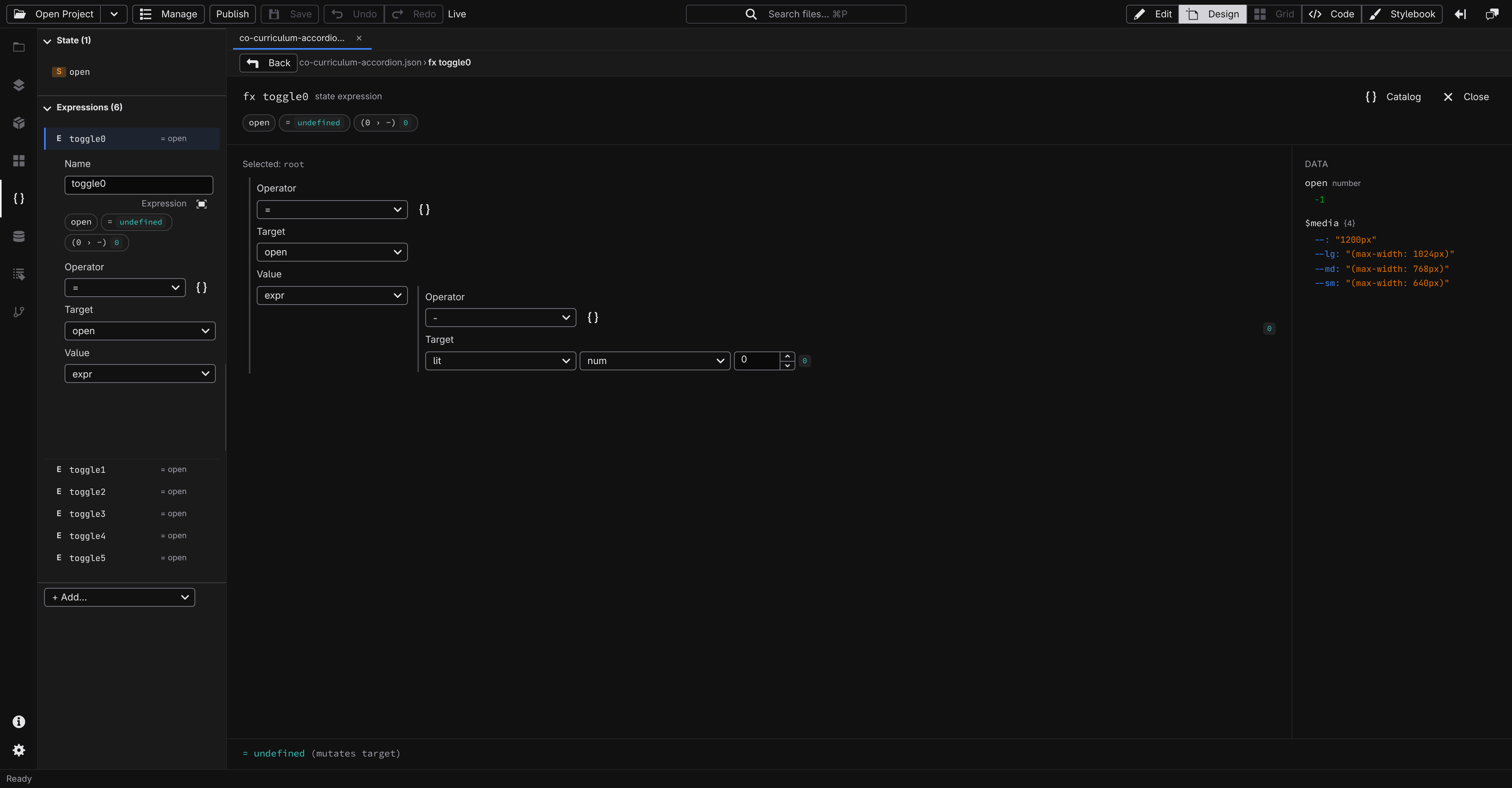Select the state braces sidebar icon
This screenshot has width=1512, height=788.
coord(19,199)
